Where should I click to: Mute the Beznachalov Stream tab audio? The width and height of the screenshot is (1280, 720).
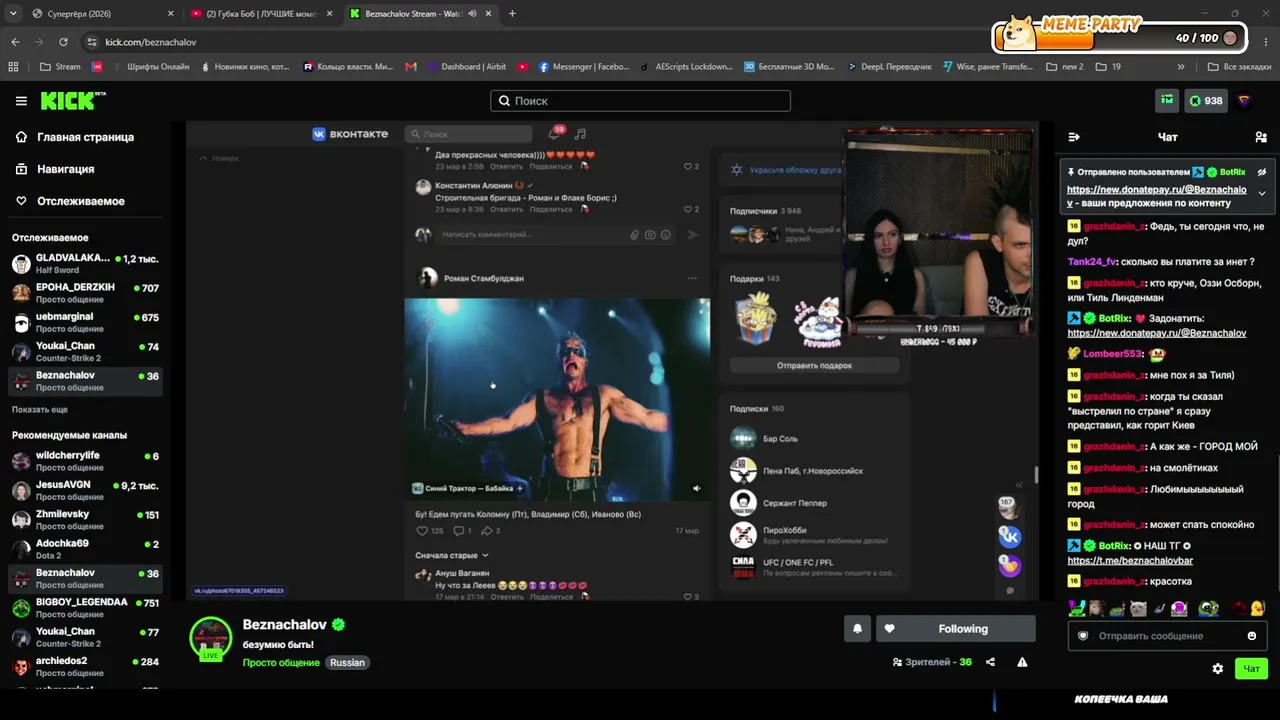tap(472, 14)
